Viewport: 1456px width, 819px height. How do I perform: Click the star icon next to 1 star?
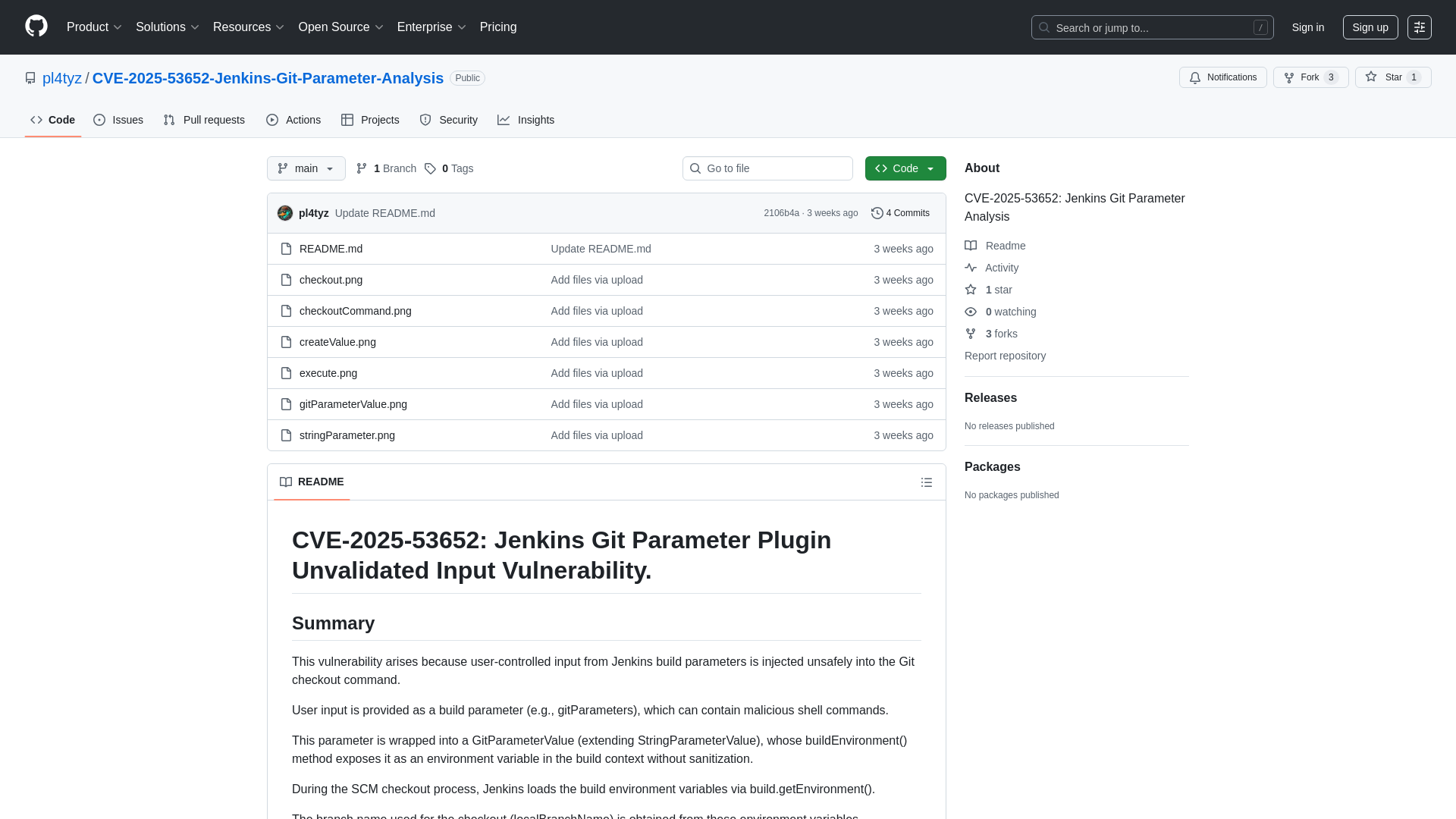pyautogui.click(x=971, y=290)
